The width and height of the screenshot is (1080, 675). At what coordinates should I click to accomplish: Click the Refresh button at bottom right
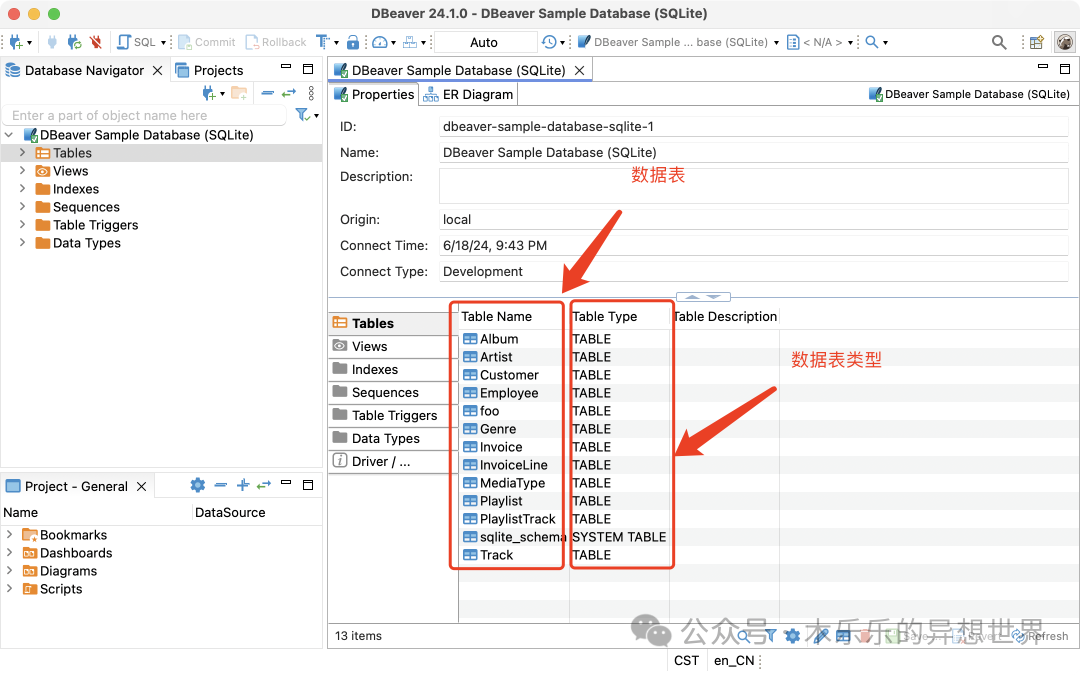tap(1041, 636)
